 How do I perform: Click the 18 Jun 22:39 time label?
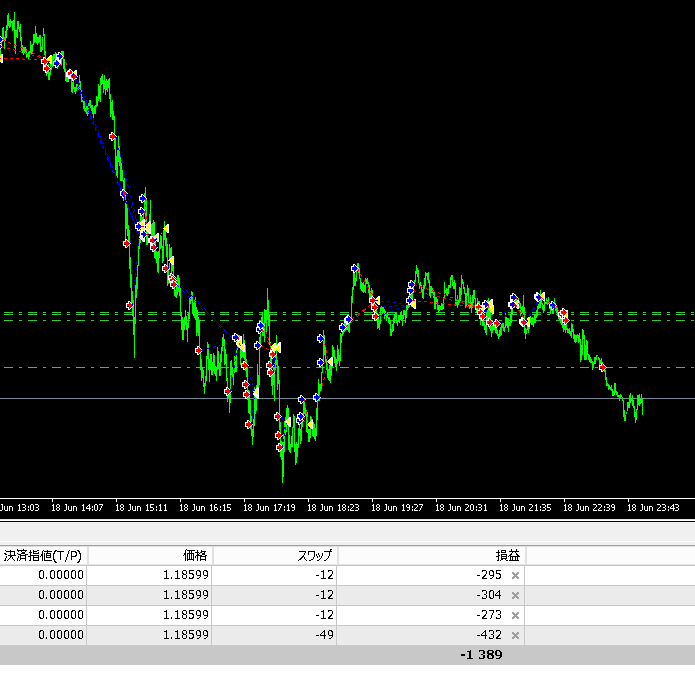click(589, 508)
